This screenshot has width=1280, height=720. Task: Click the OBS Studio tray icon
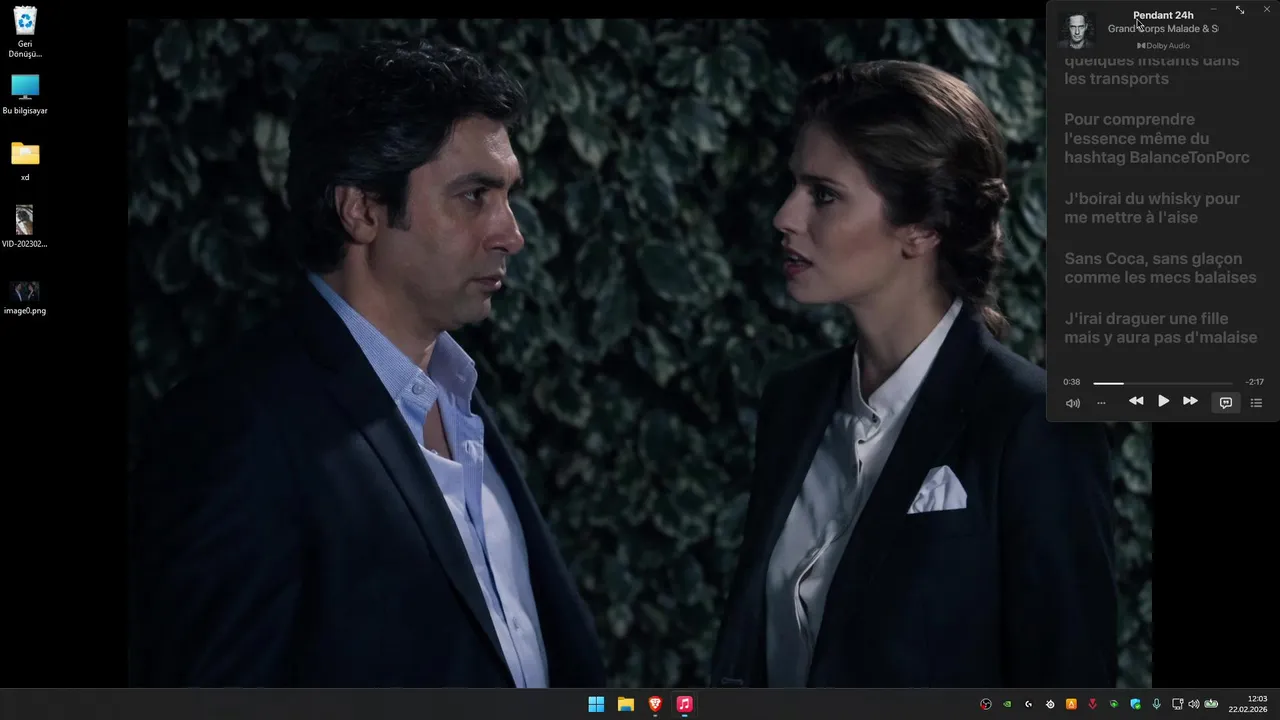click(986, 704)
